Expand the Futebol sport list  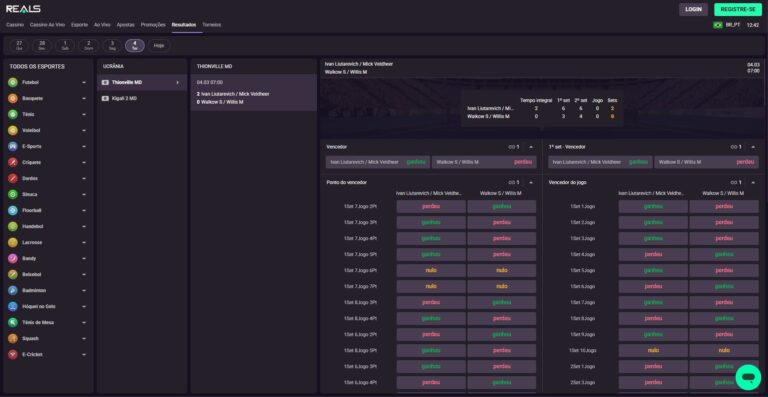(84, 82)
